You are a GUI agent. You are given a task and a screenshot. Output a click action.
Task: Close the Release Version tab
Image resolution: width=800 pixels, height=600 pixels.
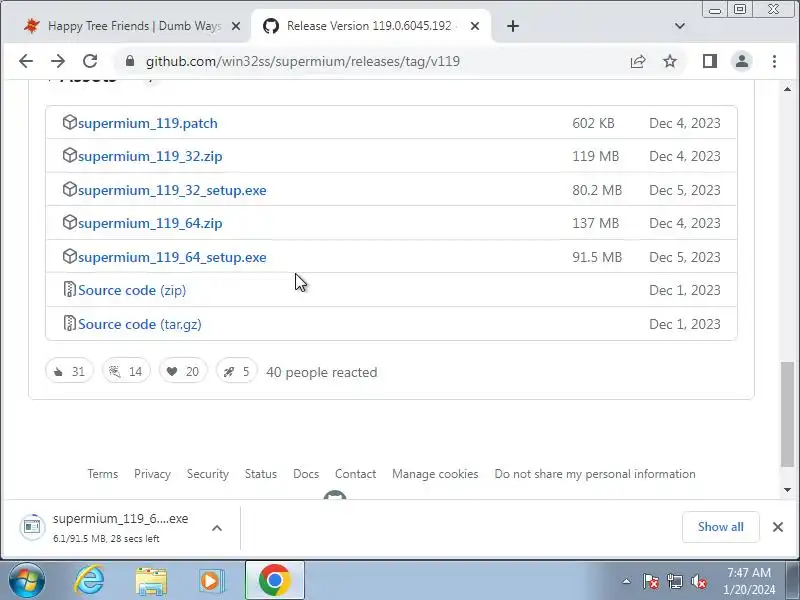click(x=474, y=26)
